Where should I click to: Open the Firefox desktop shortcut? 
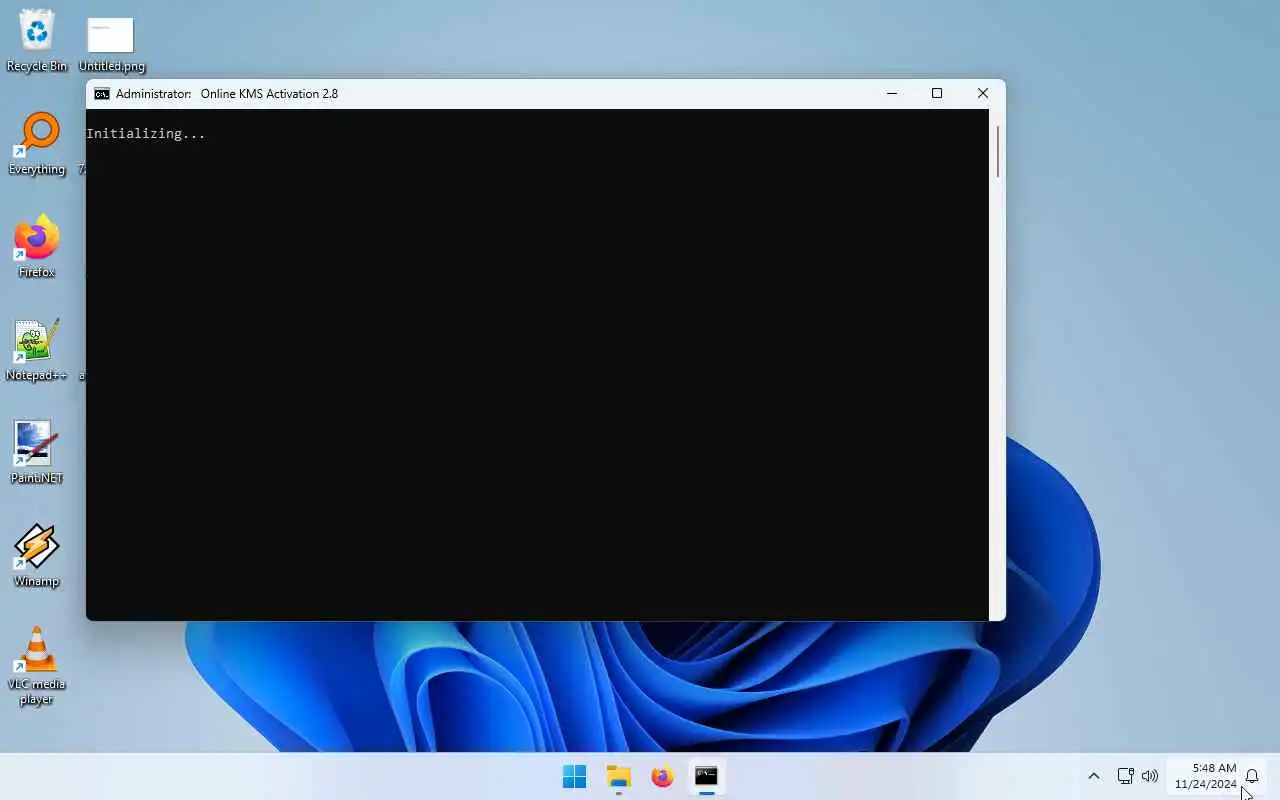coord(37,247)
